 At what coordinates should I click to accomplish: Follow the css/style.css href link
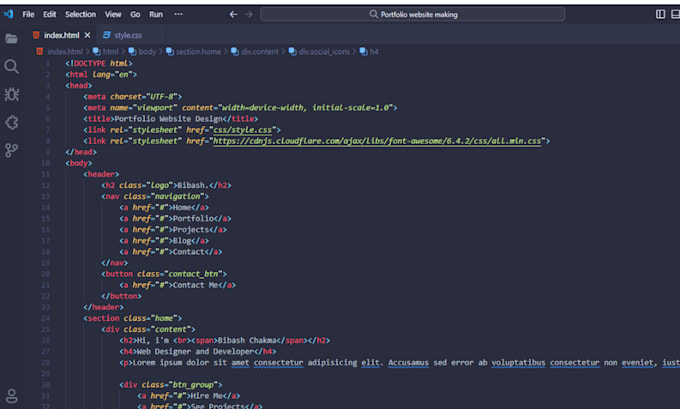click(242, 130)
